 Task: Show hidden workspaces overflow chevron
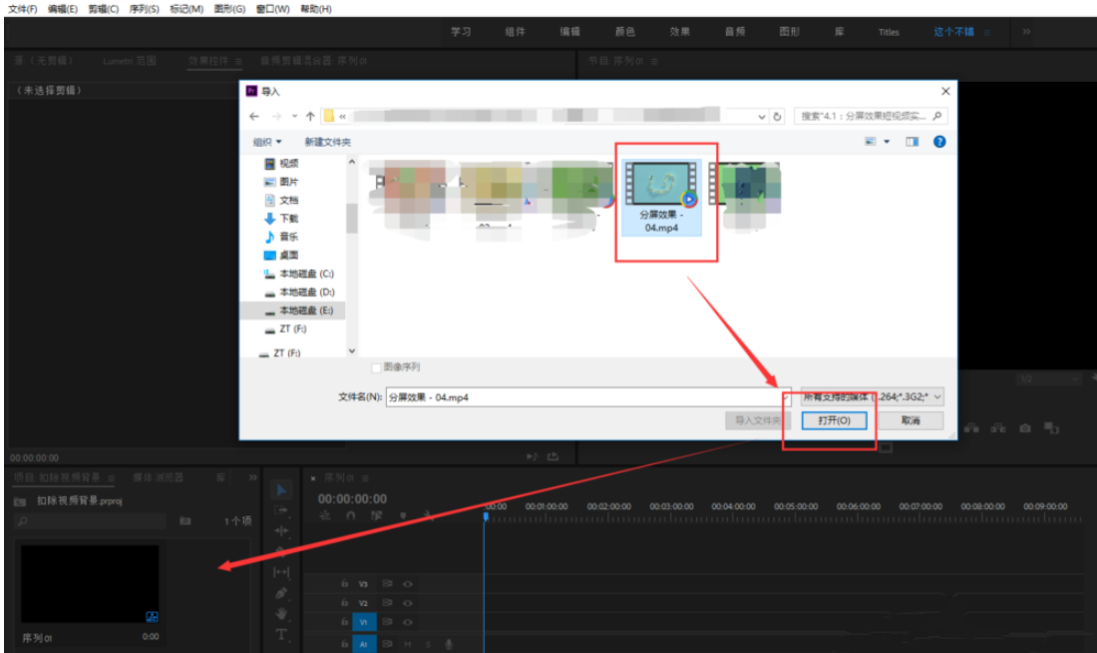1026,31
